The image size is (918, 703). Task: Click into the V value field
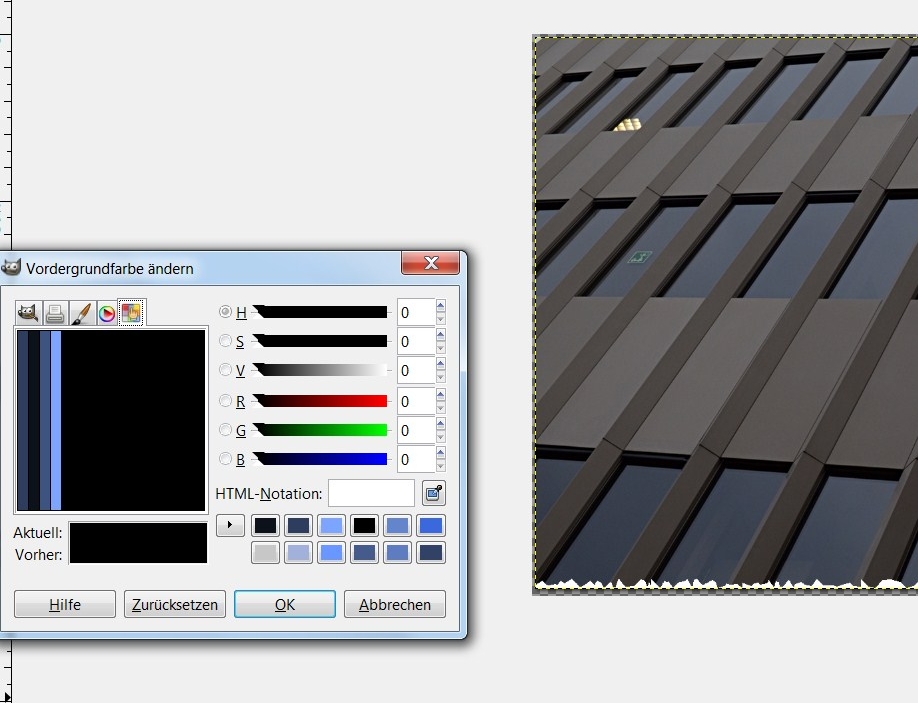[416, 371]
